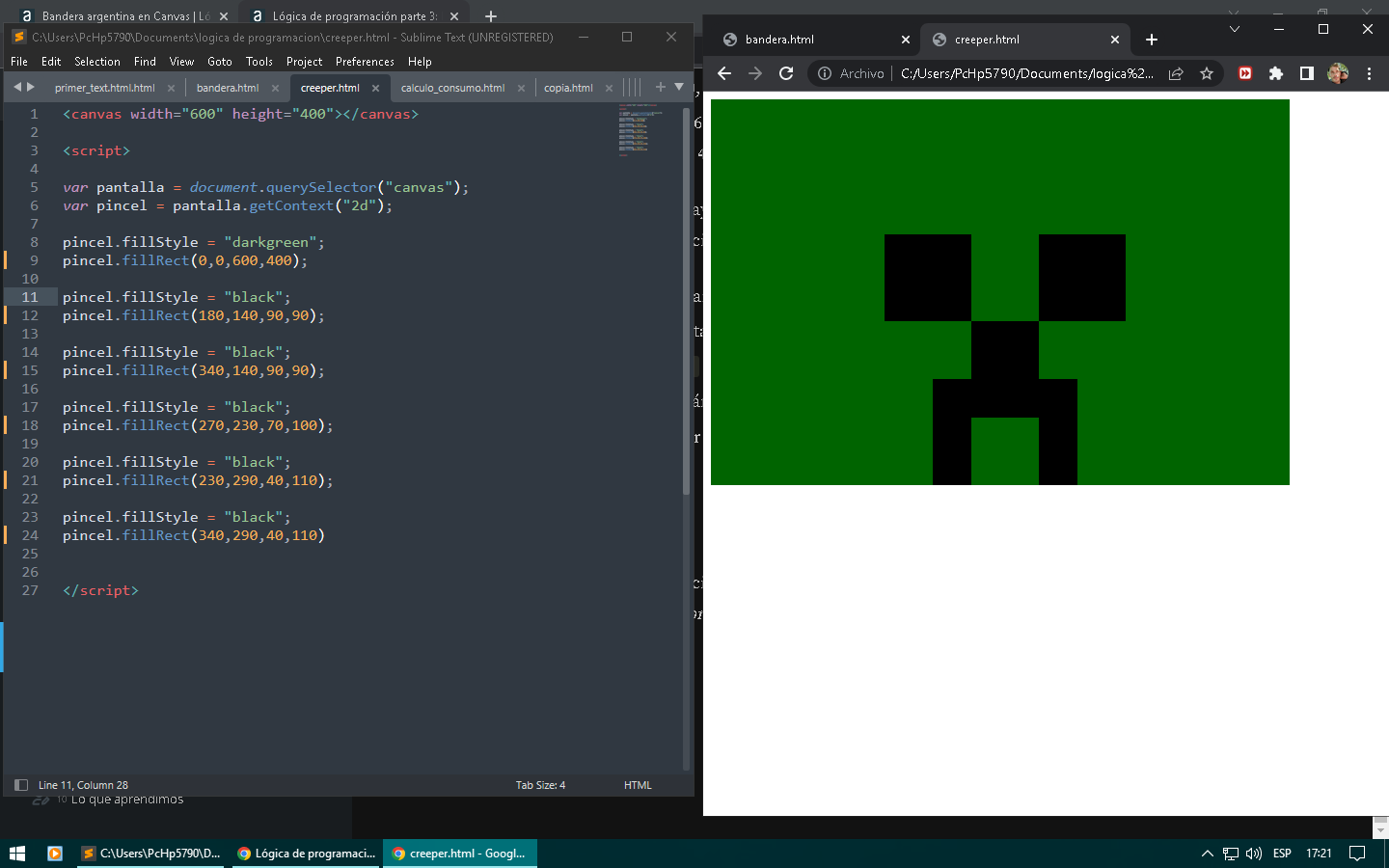Open the orange media player taskbar icon
The width and height of the screenshot is (1389, 868).
point(55,854)
